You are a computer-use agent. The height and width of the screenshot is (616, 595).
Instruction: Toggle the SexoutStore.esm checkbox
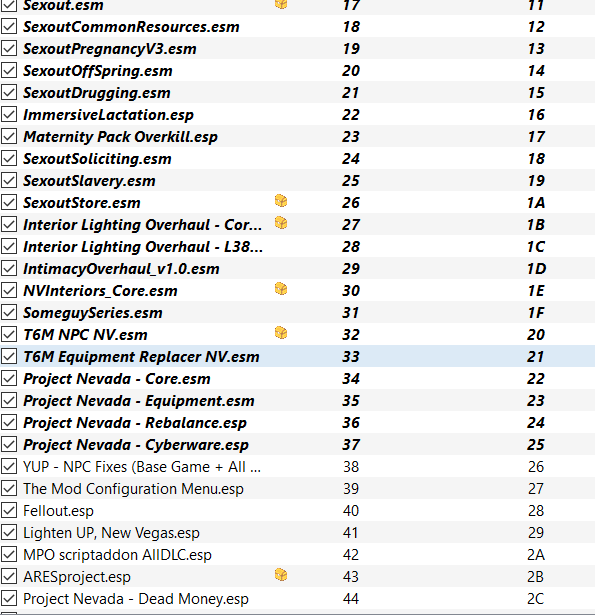click(x=9, y=202)
